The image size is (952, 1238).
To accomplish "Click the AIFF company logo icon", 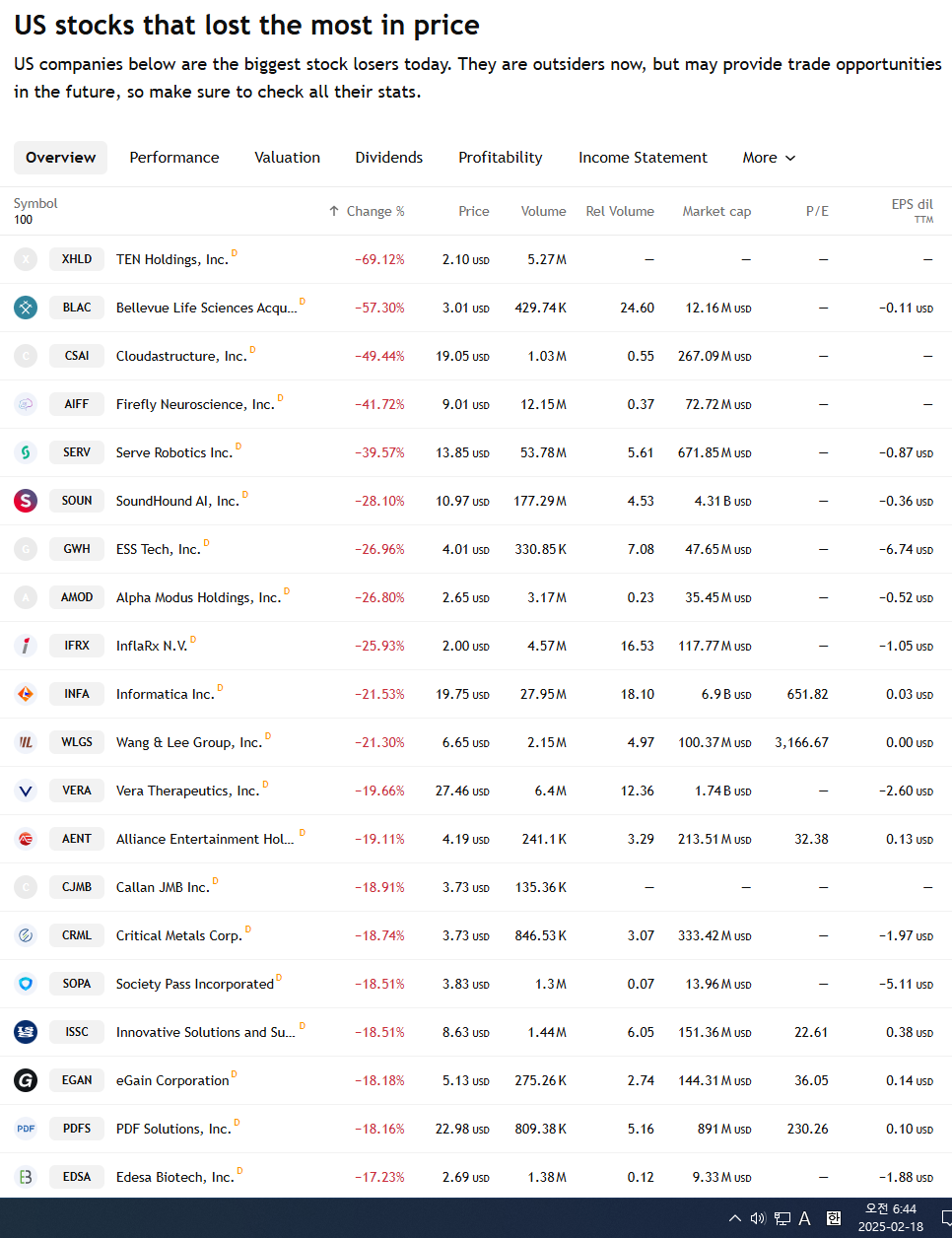I will coord(26,404).
